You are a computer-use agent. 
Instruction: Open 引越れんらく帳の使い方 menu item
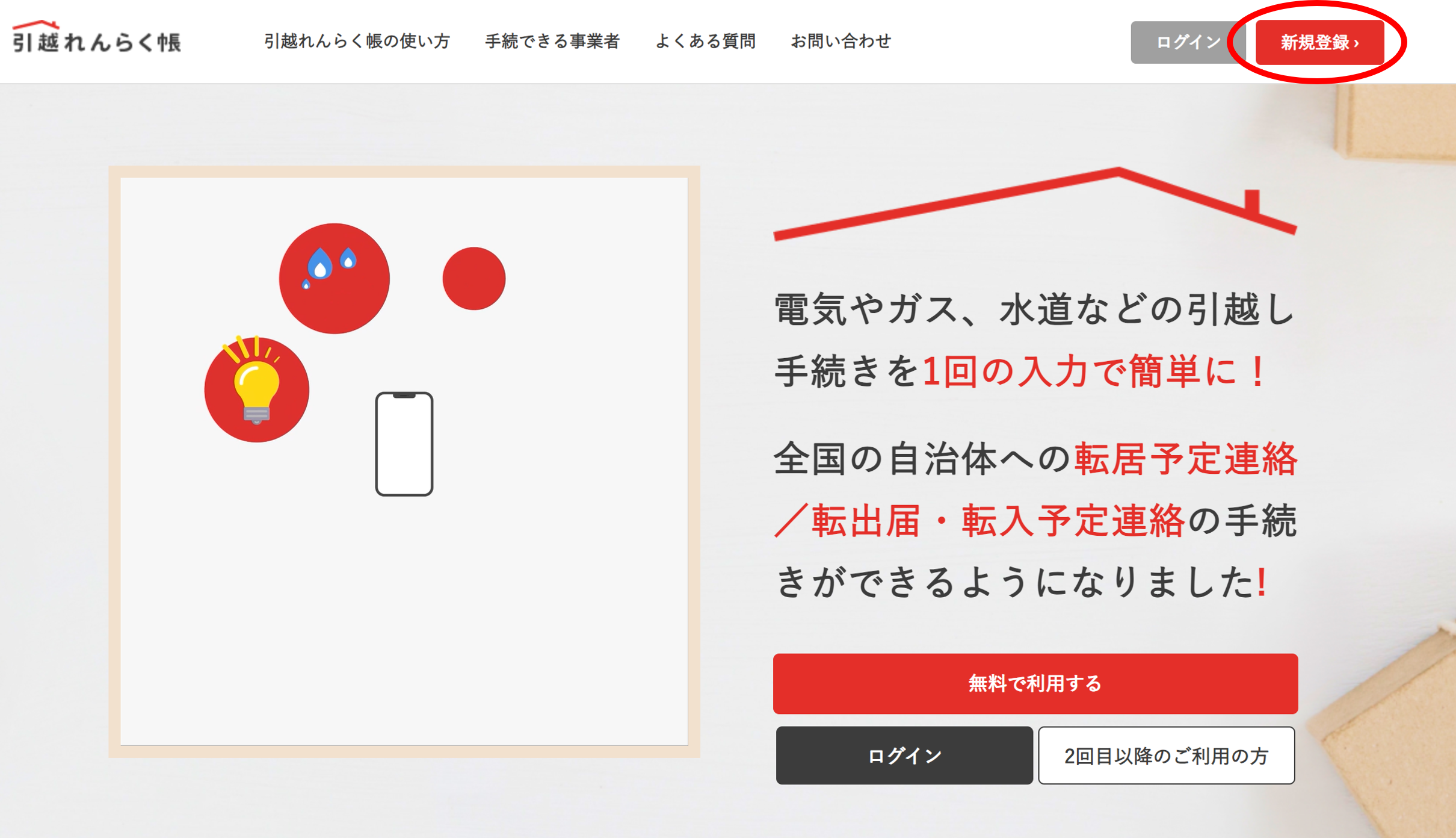click(357, 42)
